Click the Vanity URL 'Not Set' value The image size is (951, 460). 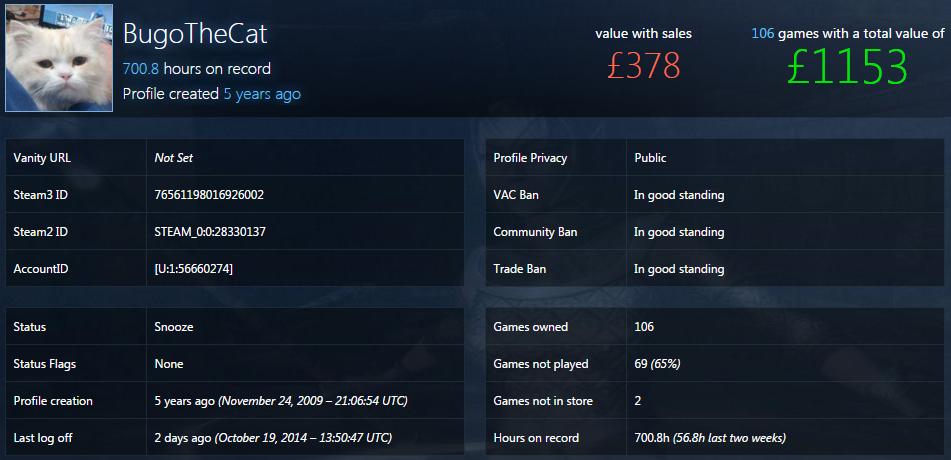[x=173, y=158]
